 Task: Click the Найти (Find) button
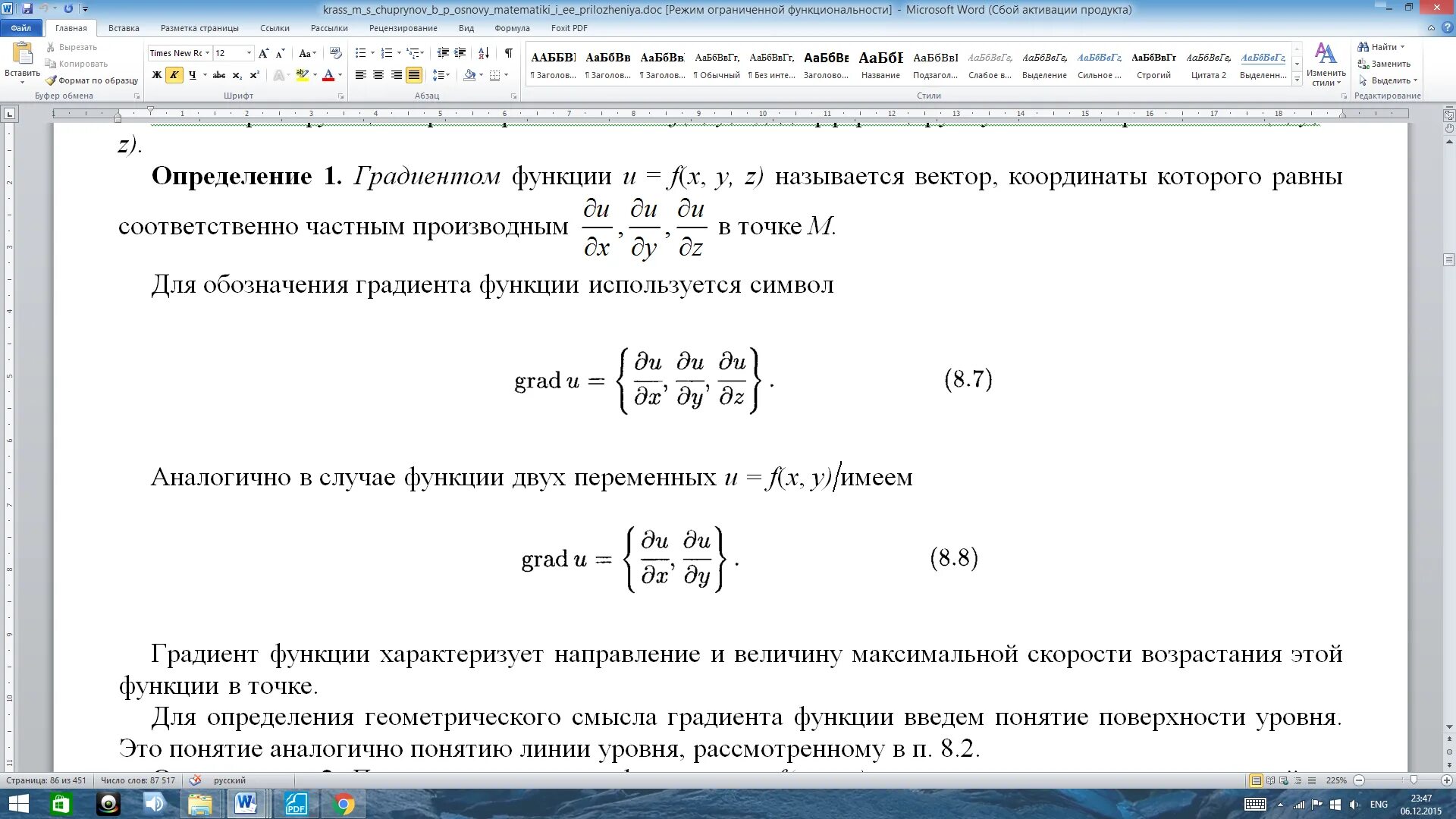tap(1382, 47)
